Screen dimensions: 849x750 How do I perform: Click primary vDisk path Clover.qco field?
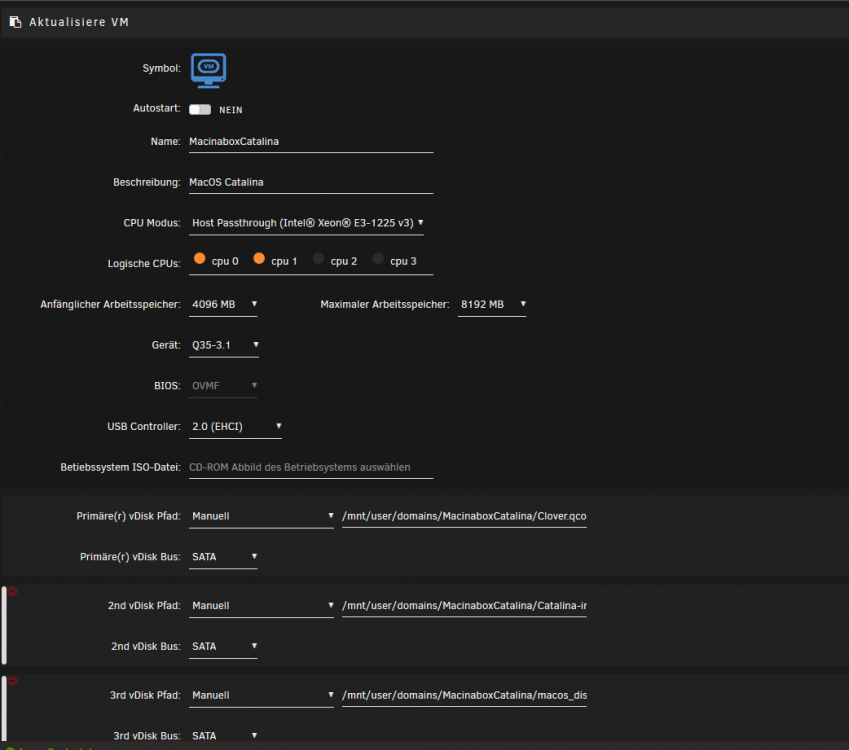point(464,516)
